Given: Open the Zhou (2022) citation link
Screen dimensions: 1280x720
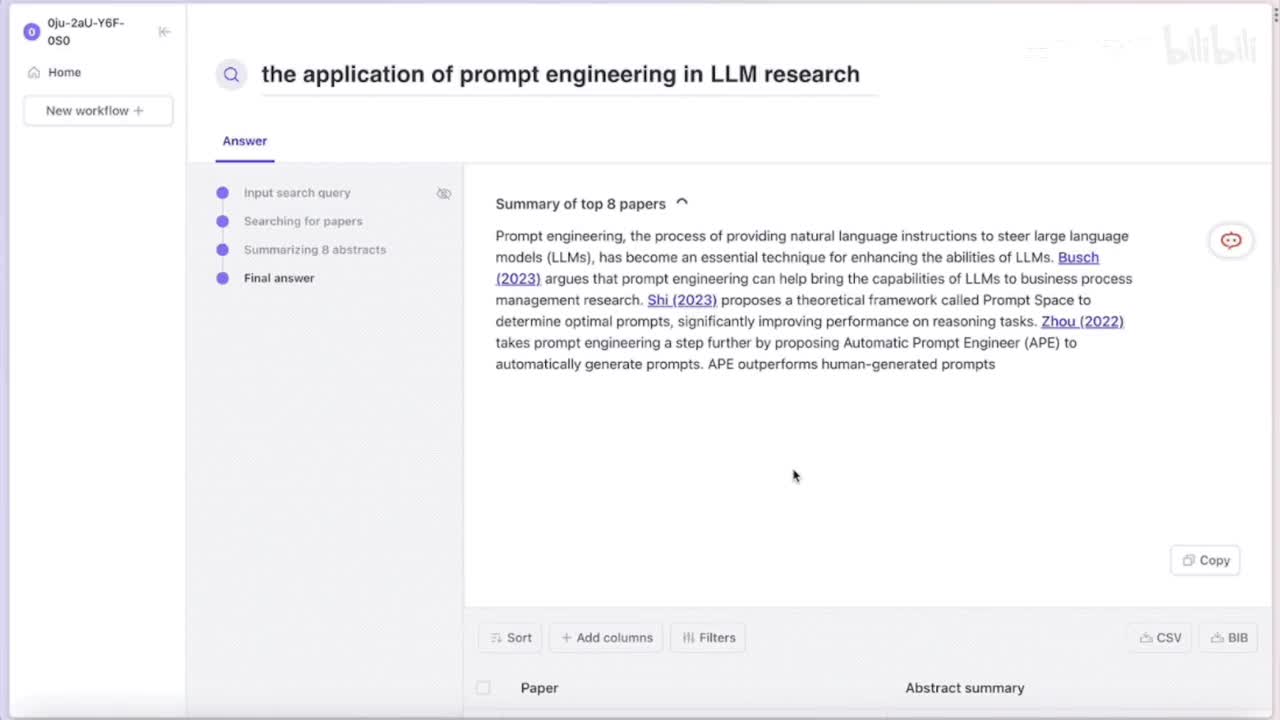Looking at the screenshot, I should [x=1082, y=321].
